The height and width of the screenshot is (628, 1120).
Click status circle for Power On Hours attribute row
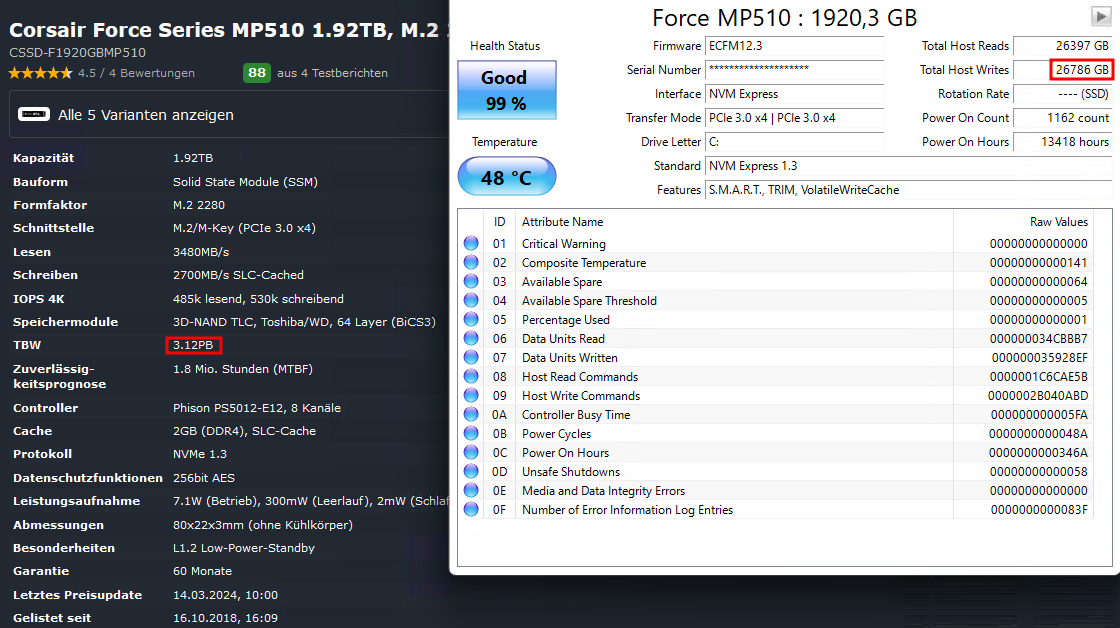[471, 452]
